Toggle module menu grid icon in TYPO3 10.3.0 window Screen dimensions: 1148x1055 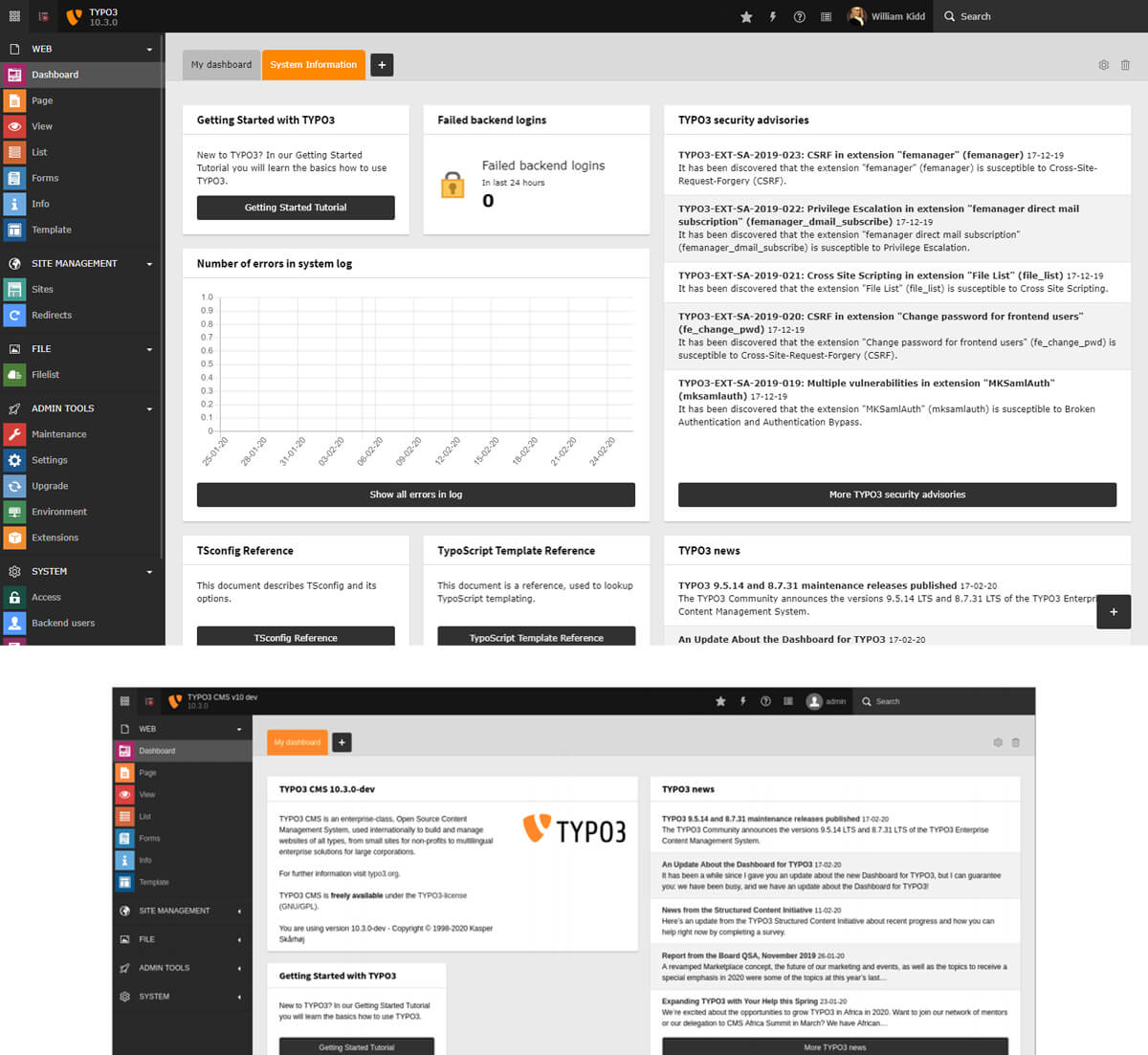pyautogui.click(x=14, y=16)
